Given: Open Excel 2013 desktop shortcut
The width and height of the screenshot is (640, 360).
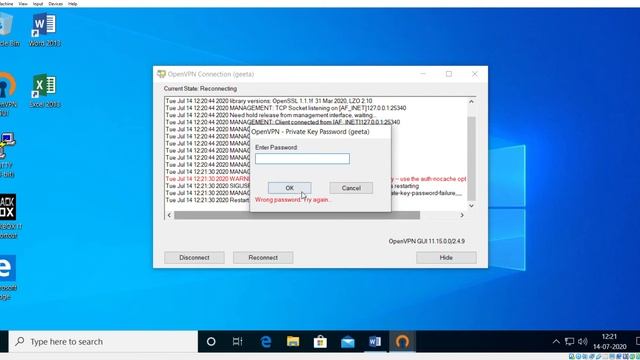Looking at the screenshot, I should 44,91.
